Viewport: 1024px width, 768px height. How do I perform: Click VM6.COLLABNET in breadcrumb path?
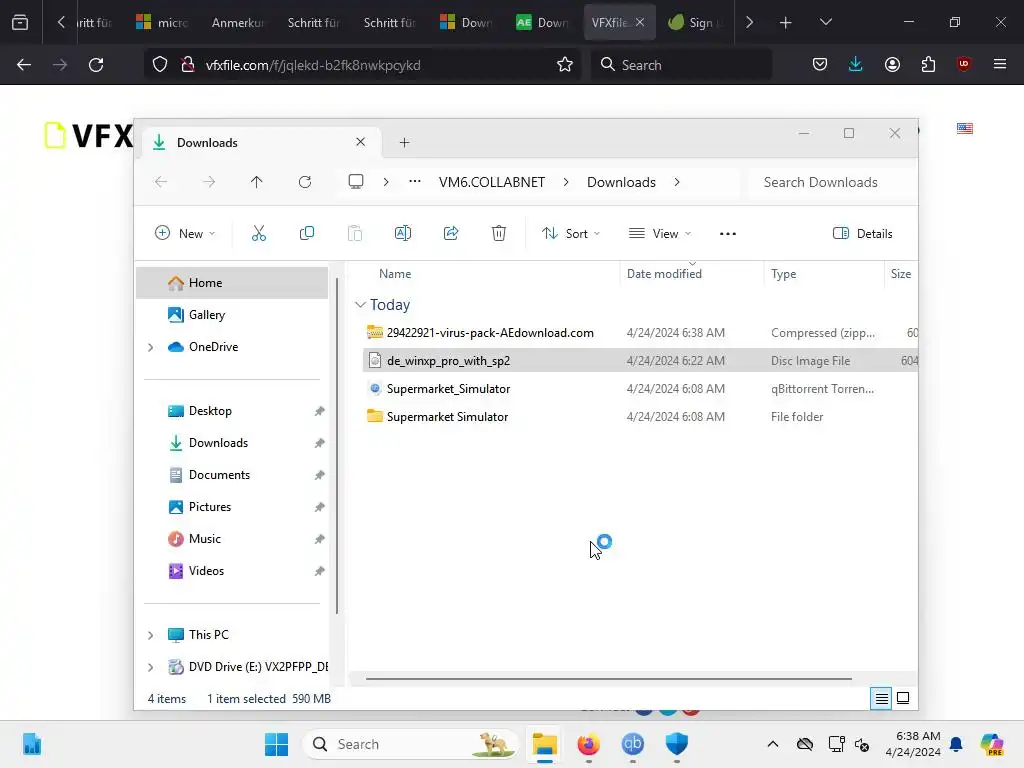tap(492, 182)
